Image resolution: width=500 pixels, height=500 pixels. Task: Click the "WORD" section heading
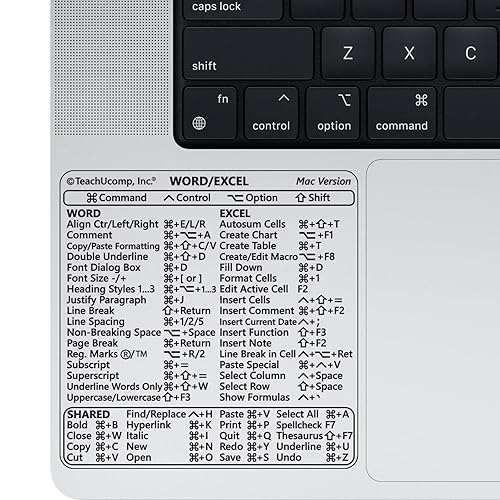[x=84, y=213]
